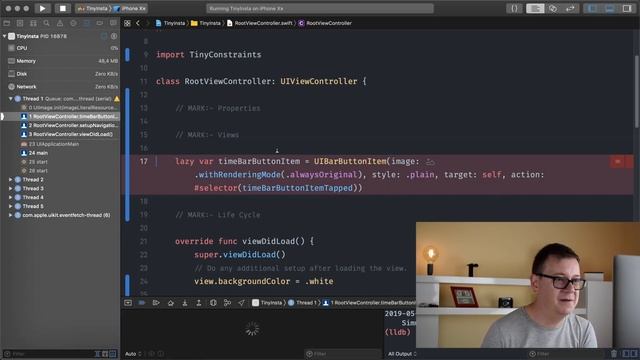The width and height of the screenshot is (640, 360).
Task: Click TinyInsta project in the jump bar
Action: pos(171,23)
